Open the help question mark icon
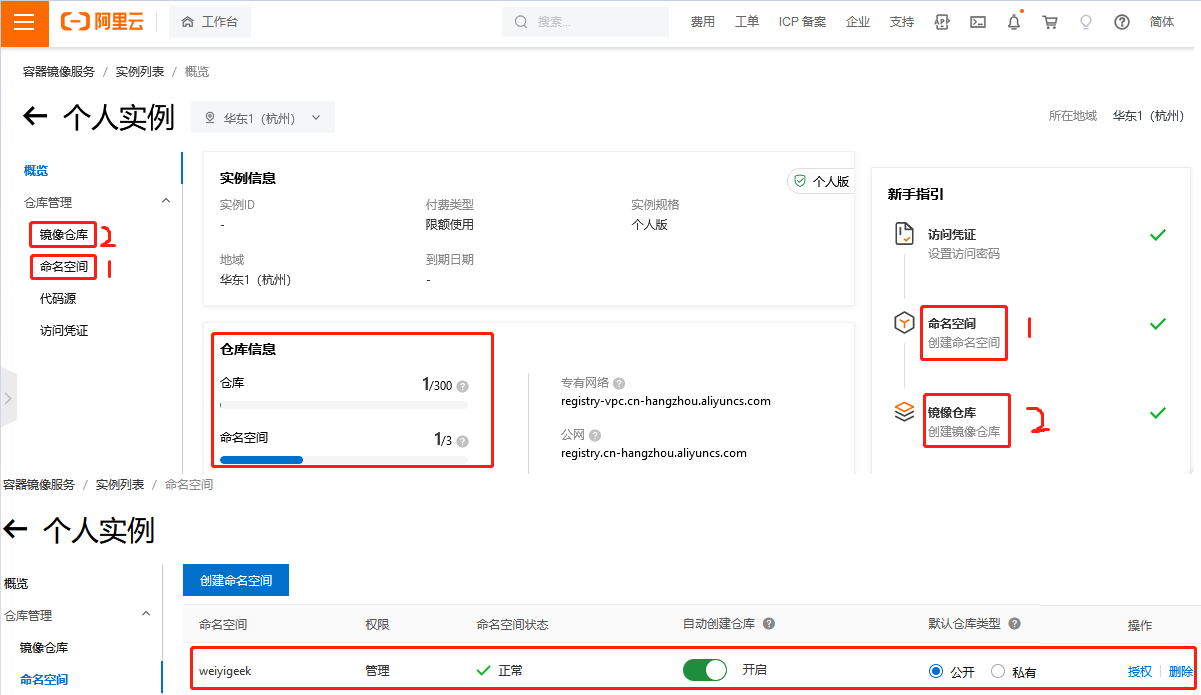This screenshot has width=1201, height=695. pyautogui.click(x=1122, y=22)
